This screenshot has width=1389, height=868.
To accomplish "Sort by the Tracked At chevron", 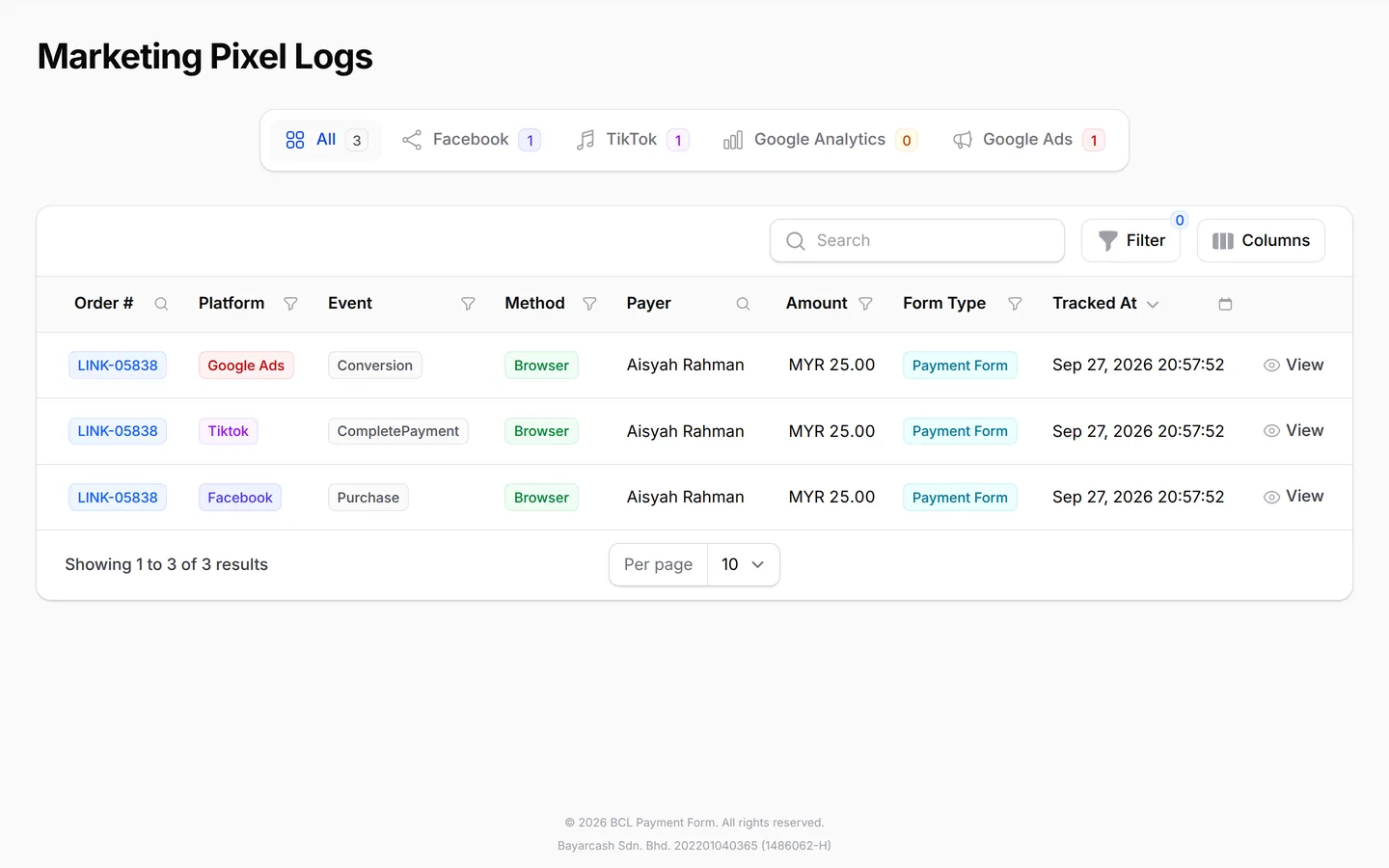I will click(1153, 305).
